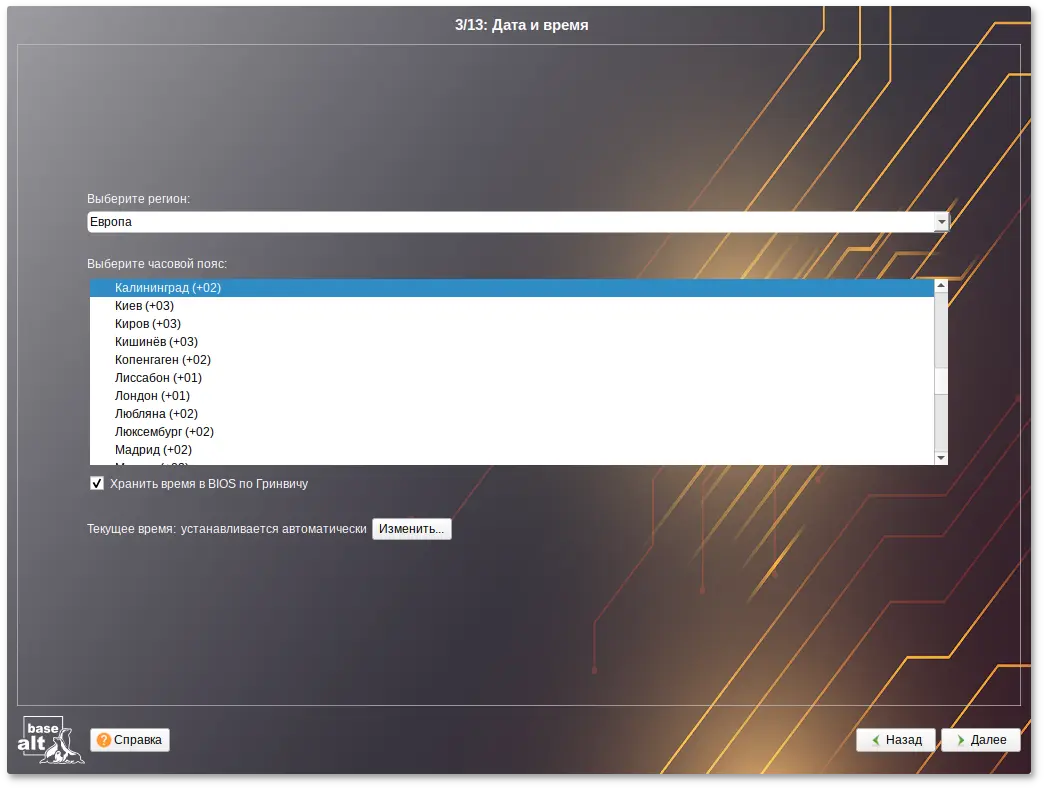
Task: Select Киев (+03) time zone
Action: click(x=144, y=306)
